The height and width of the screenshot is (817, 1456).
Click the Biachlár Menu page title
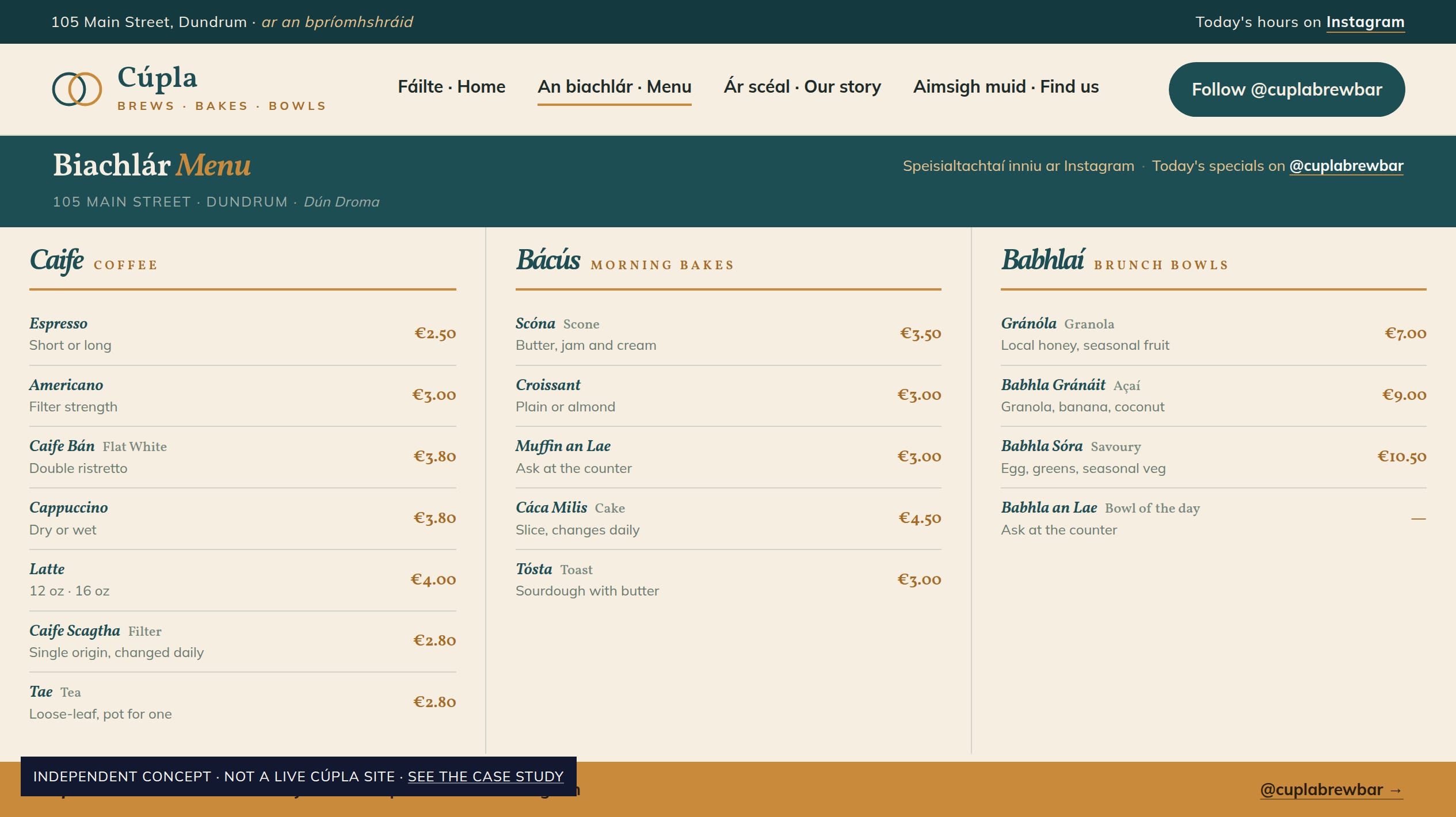coord(152,166)
